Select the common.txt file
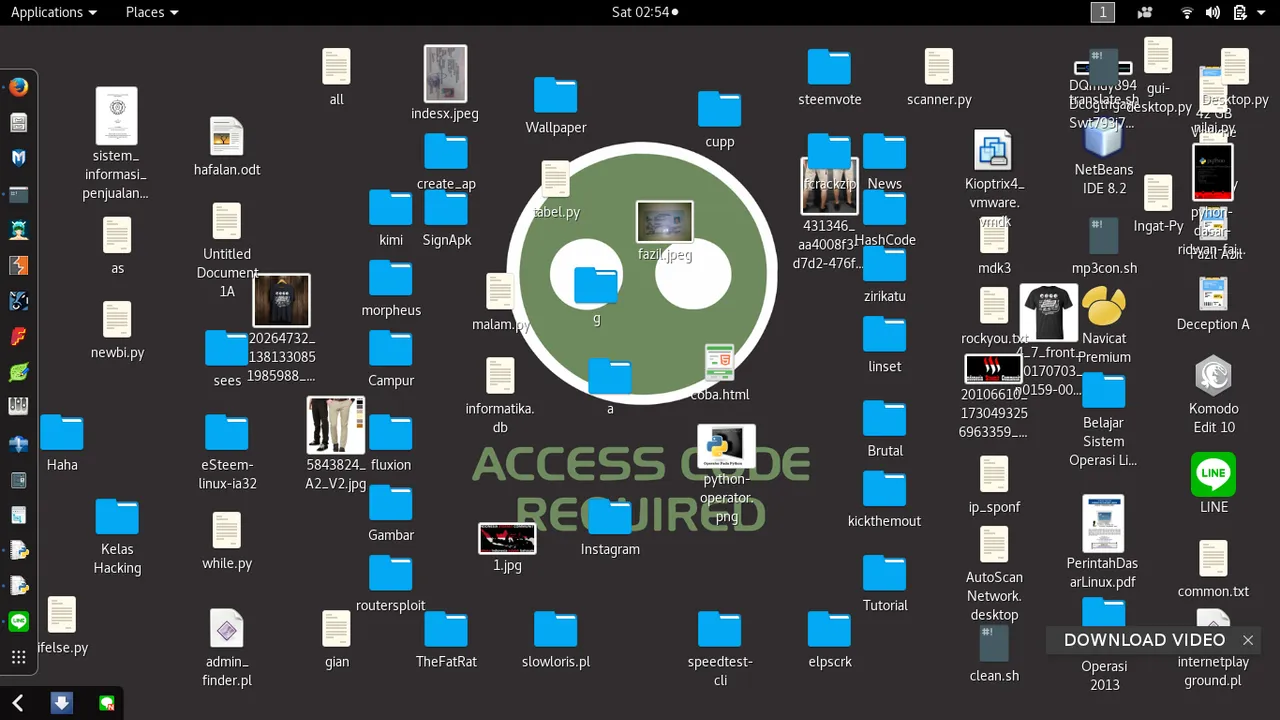The height and width of the screenshot is (720, 1280). coord(1213,559)
